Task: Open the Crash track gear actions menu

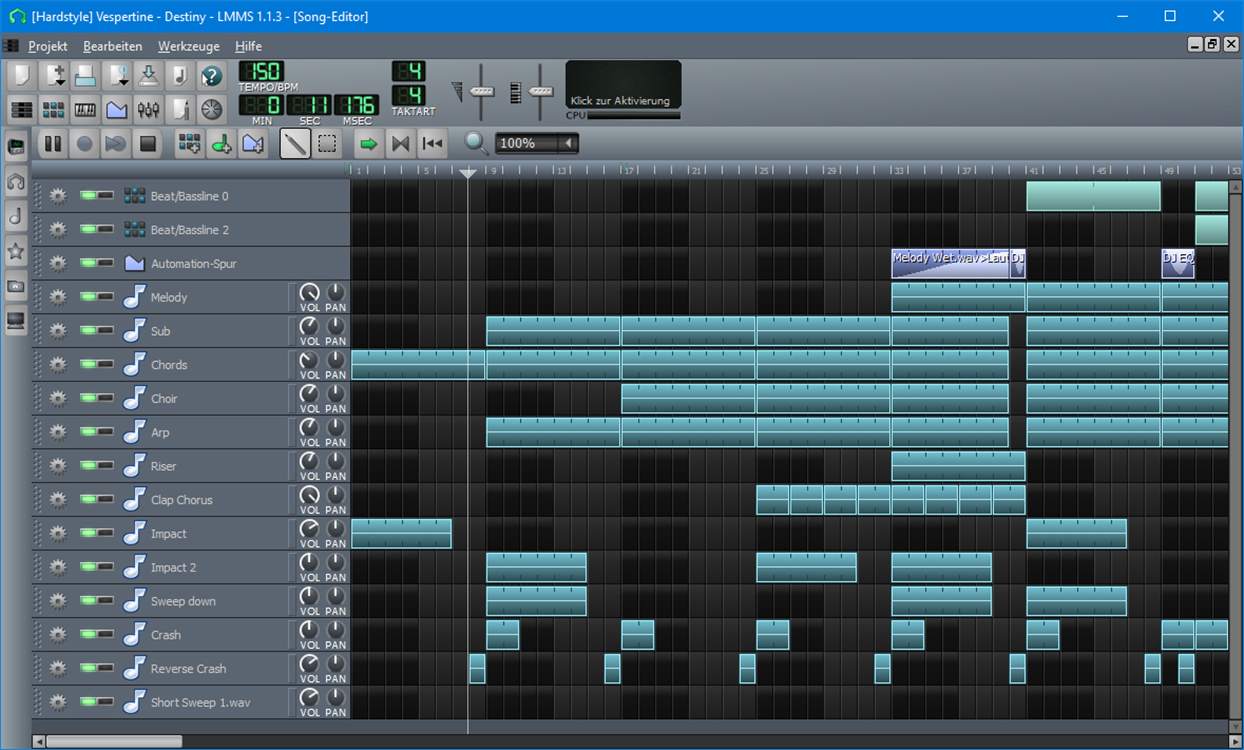Action: [x=58, y=634]
